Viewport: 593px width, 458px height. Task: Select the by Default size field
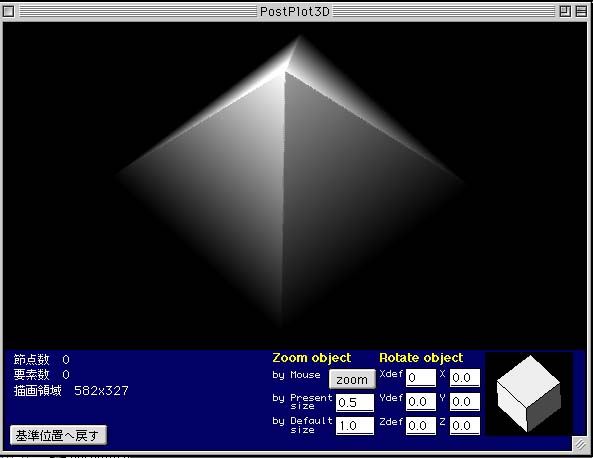355,426
